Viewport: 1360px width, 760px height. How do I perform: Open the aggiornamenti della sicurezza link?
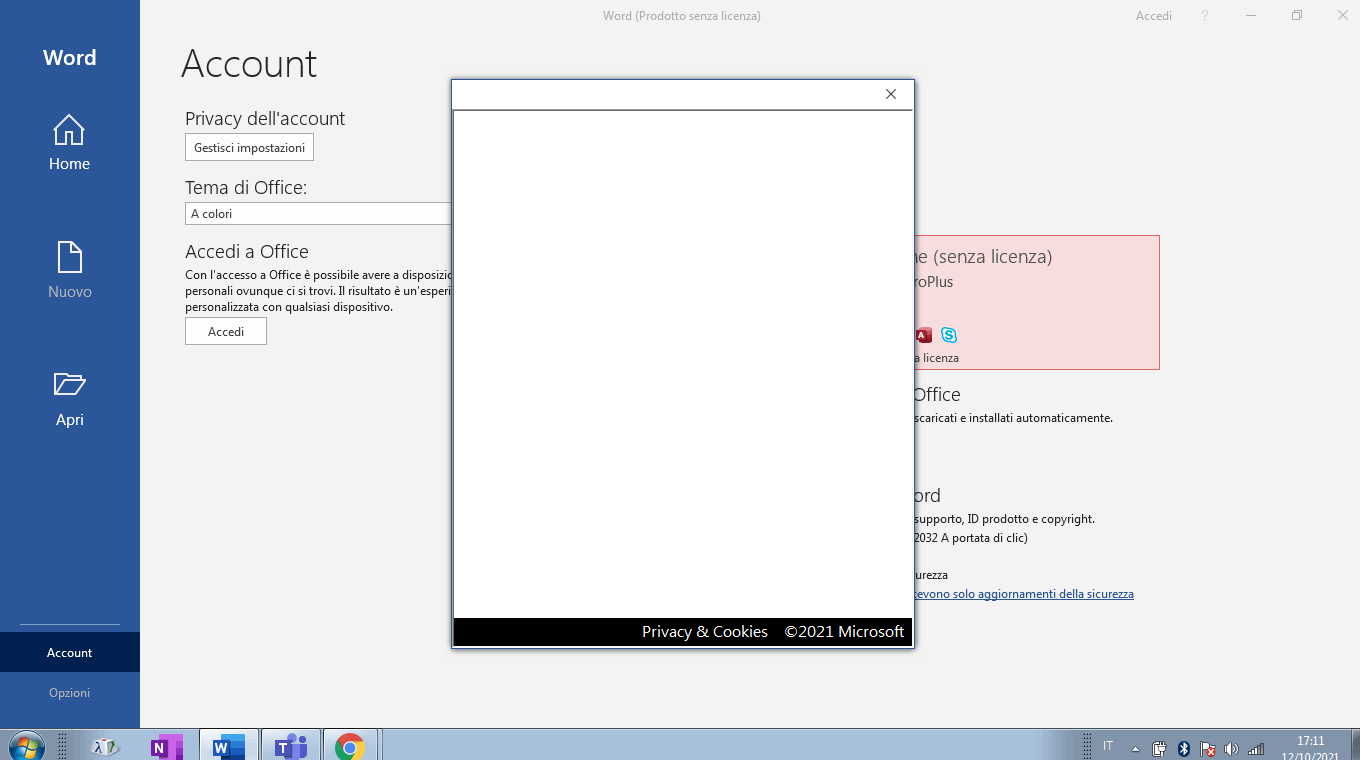tap(1024, 594)
